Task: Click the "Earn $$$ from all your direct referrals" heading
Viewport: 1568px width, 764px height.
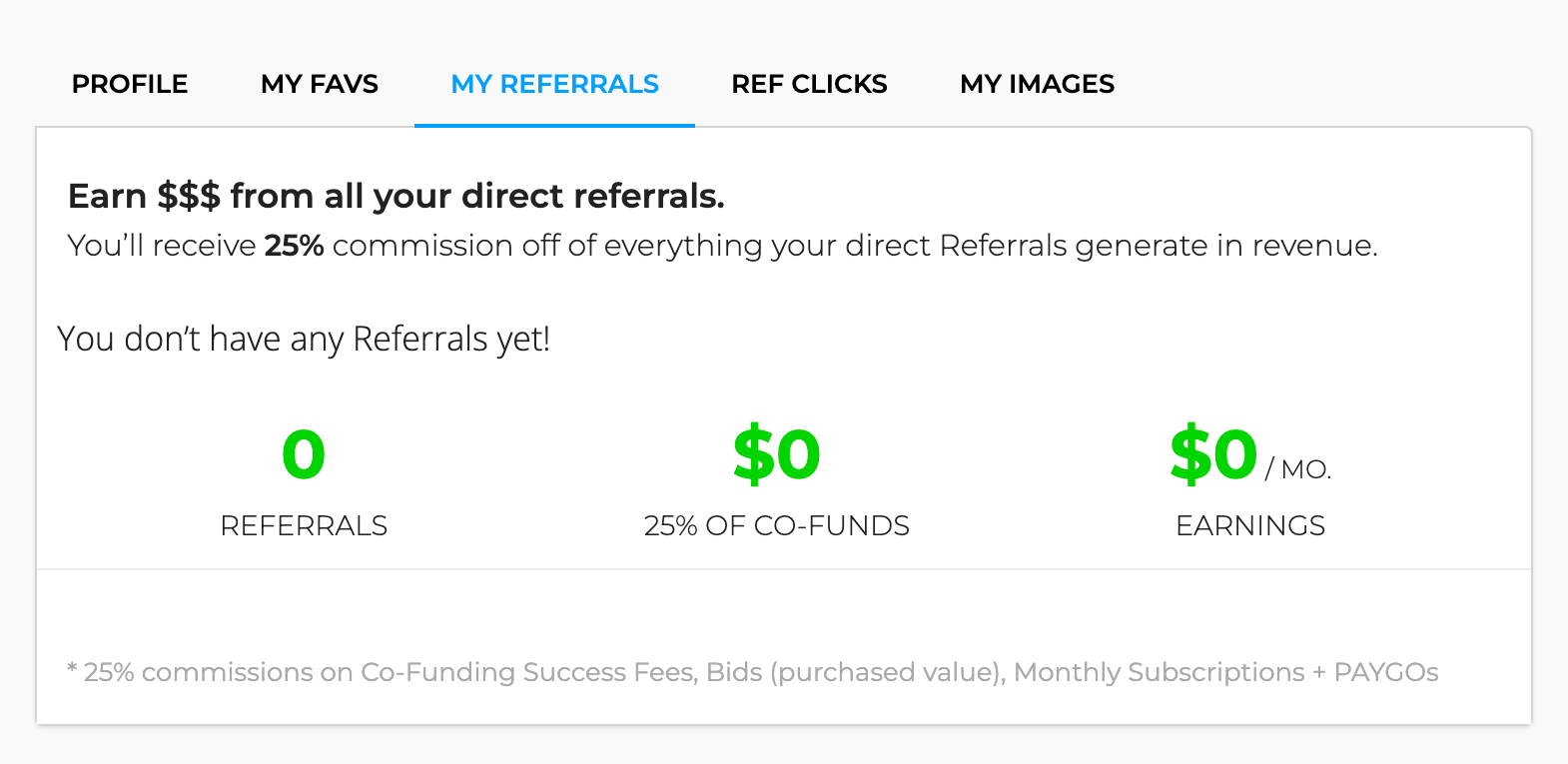Action: coord(395,196)
